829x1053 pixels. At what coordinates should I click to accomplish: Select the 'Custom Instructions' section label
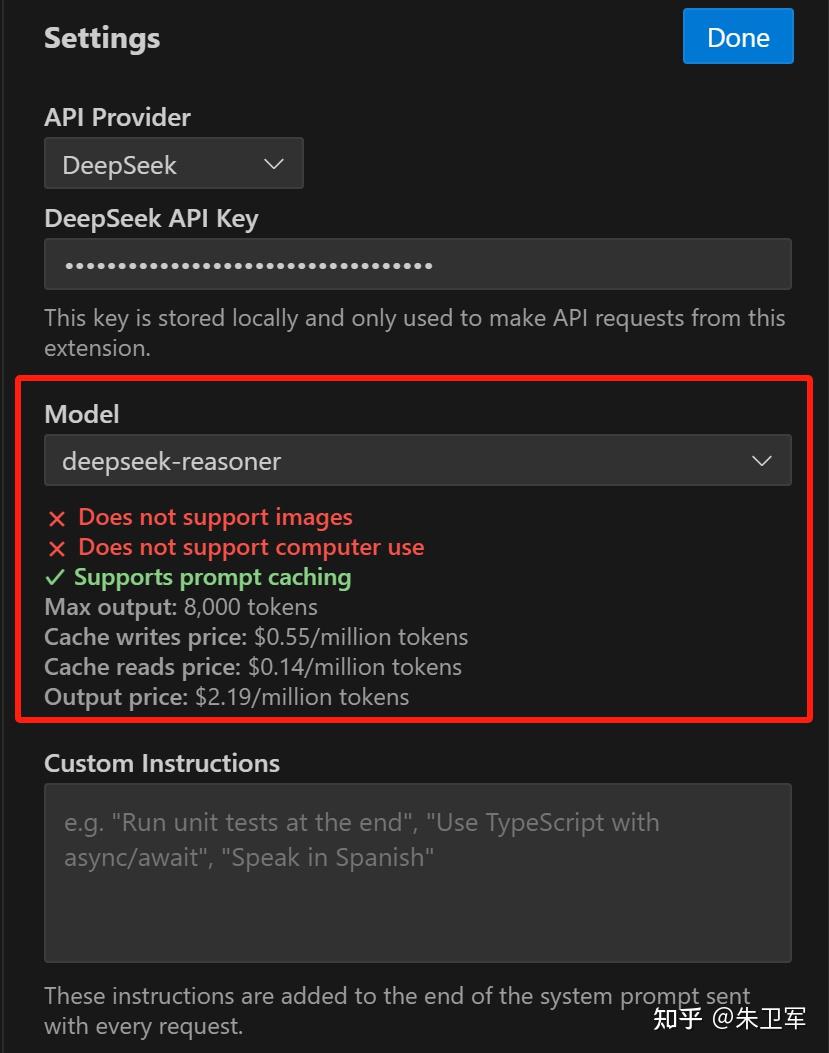pos(162,763)
